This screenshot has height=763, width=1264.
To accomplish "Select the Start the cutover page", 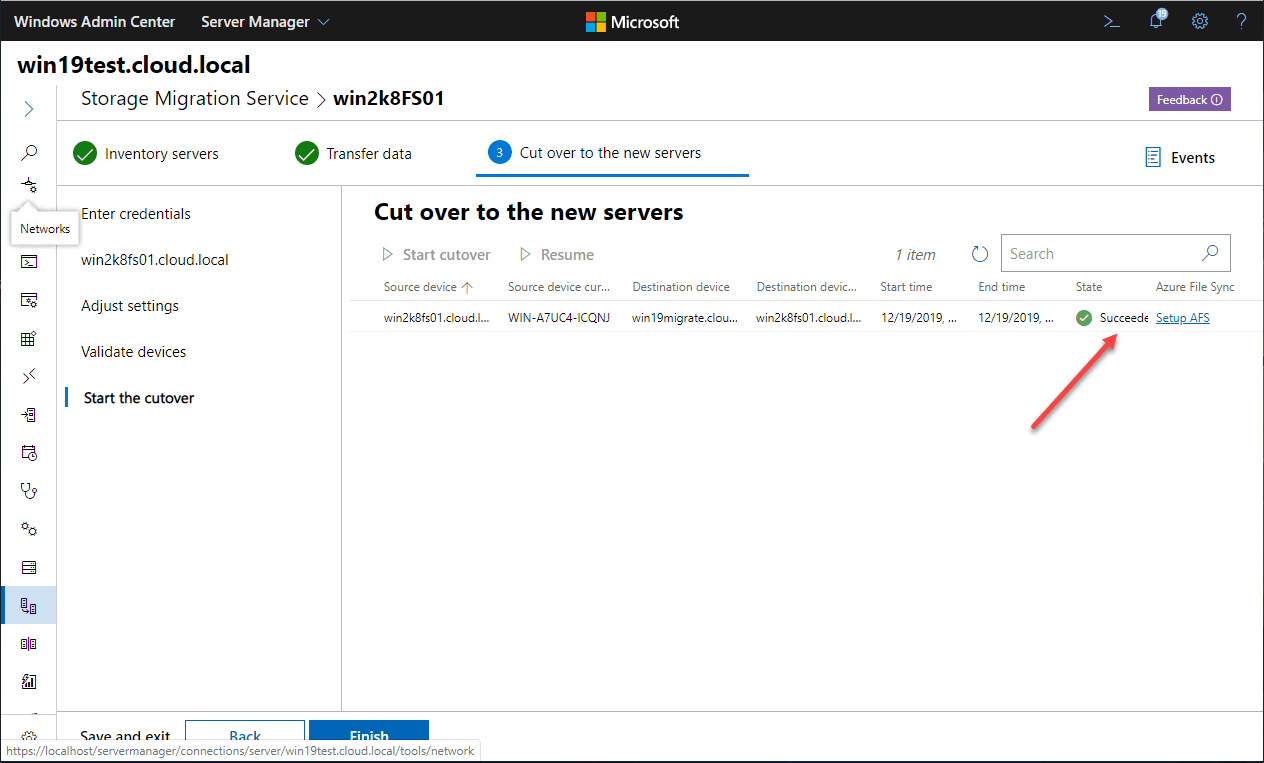I will (x=139, y=398).
